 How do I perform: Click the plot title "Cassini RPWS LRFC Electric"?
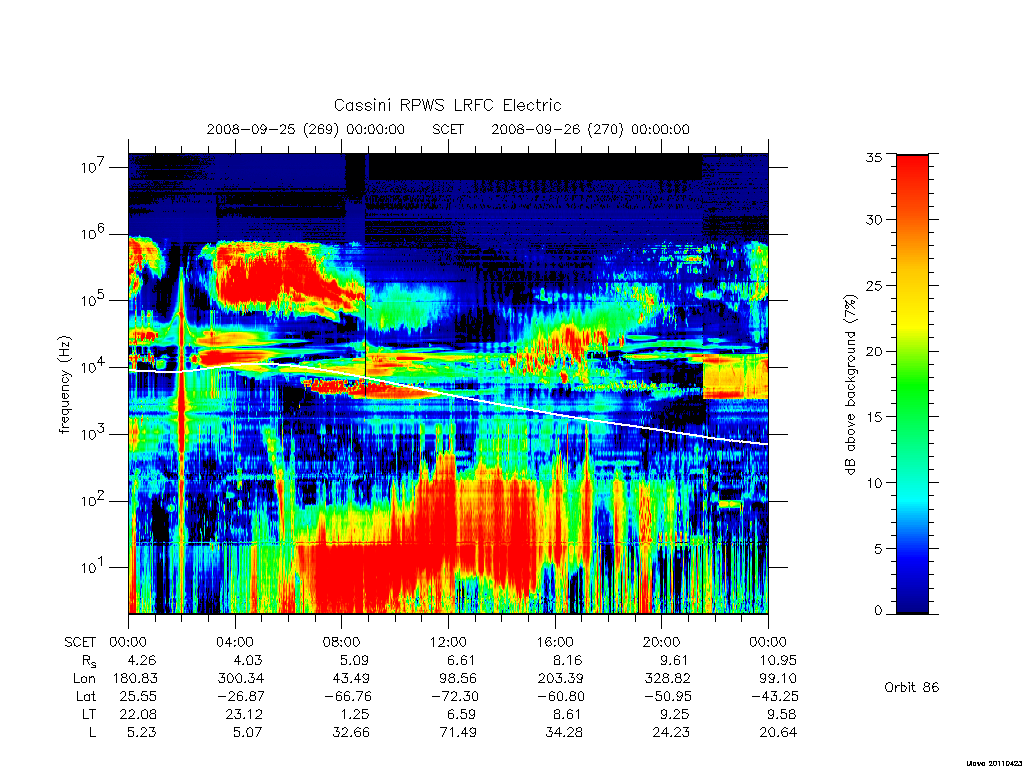[447, 105]
